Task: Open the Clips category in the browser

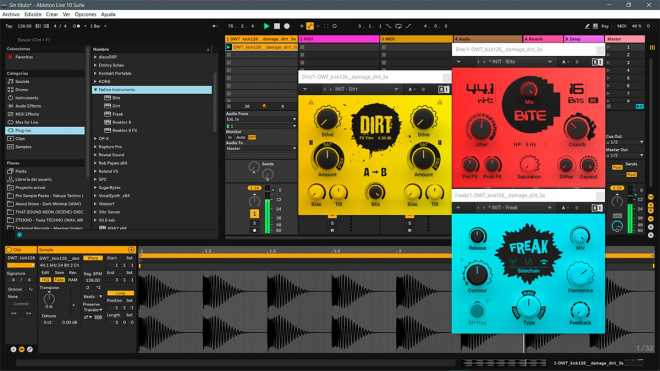Action: pyautogui.click(x=20, y=139)
